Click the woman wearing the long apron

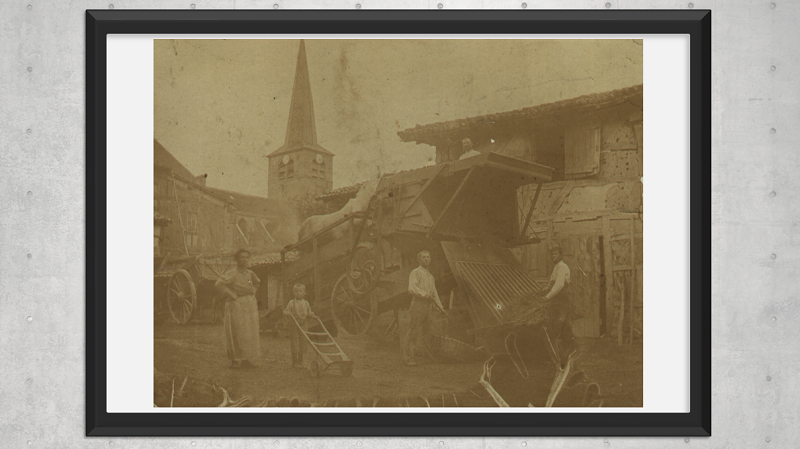pyautogui.click(x=240, y=308)
